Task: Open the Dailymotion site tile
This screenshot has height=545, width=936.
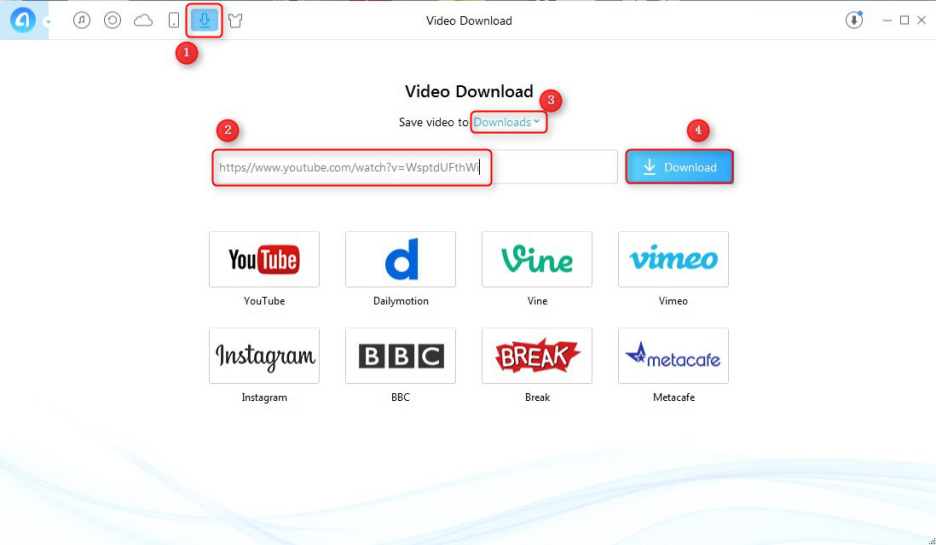Action: [401, 259]
